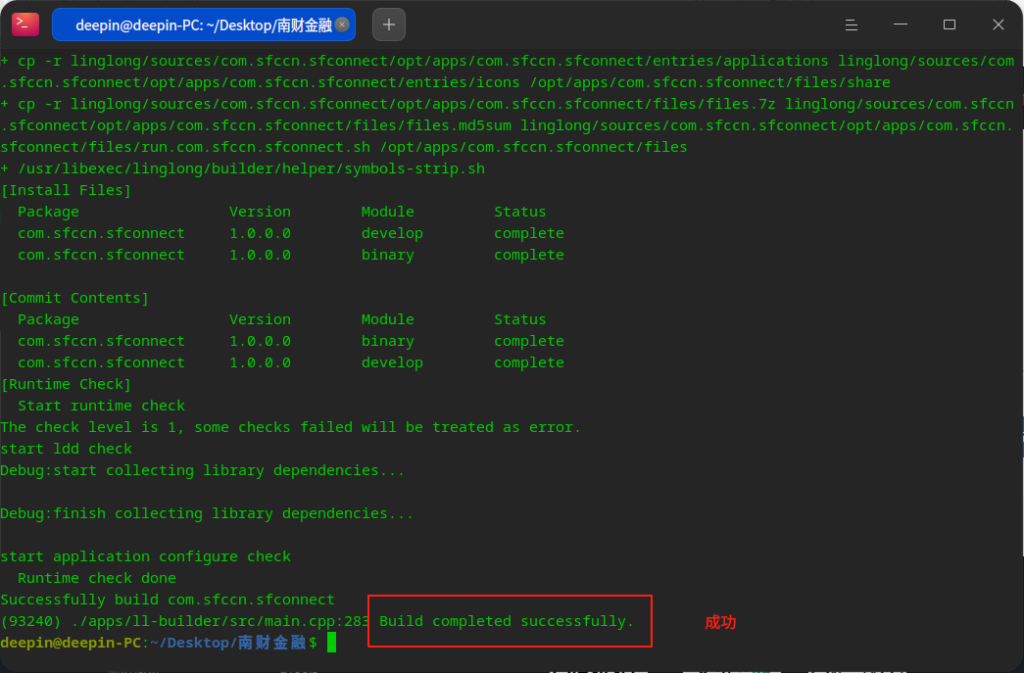Click the [Install Files] section heading

pos(66,190)
